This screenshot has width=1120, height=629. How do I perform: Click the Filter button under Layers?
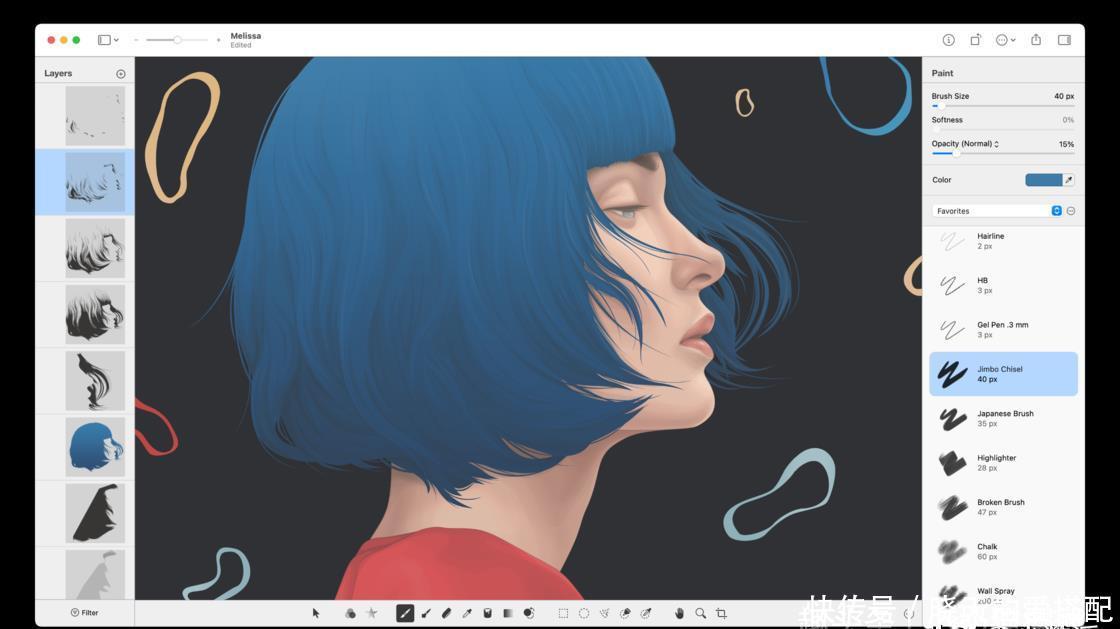pyautogui.click(x=84, y=613)
